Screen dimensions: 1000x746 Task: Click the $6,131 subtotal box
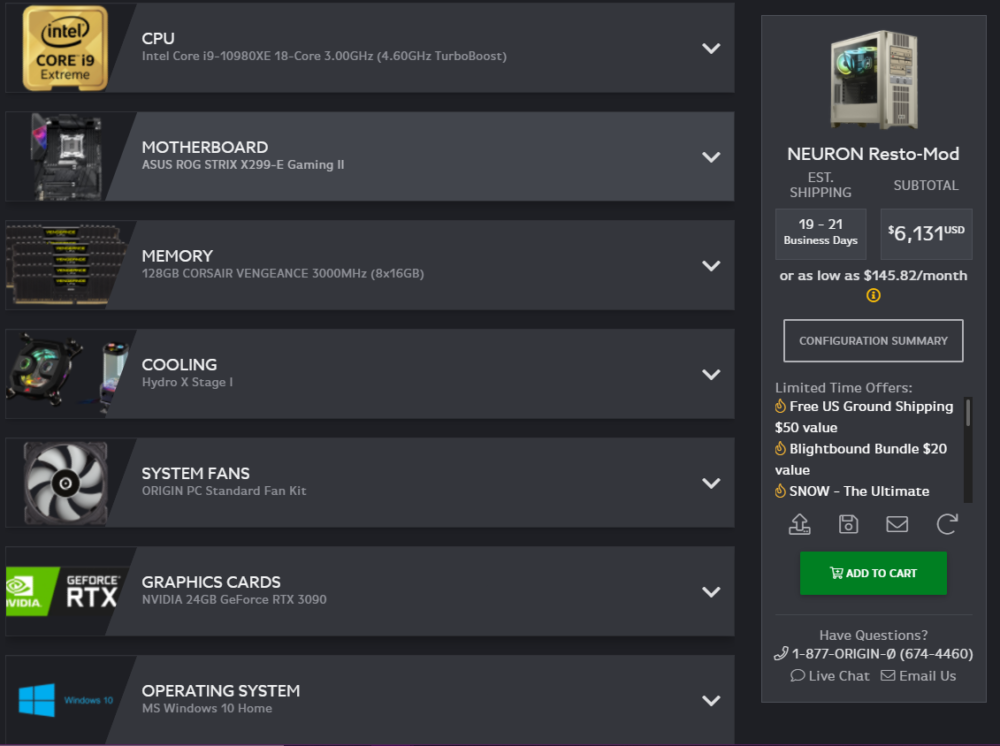pos(926,234)
